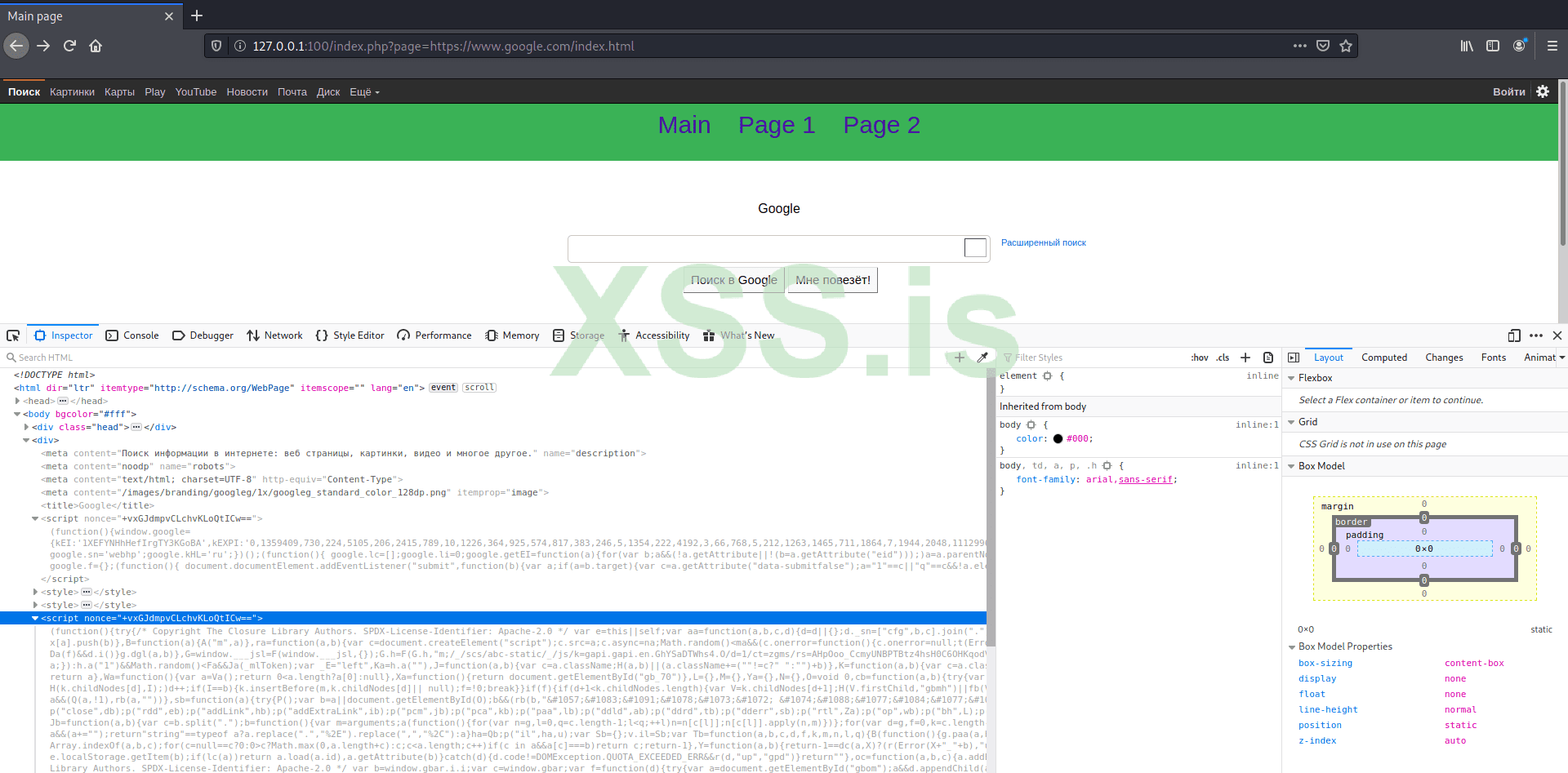The height and width of the screenshot is (773, 1568).
Task: Open the Storage tab
Action: coord(579,335)
